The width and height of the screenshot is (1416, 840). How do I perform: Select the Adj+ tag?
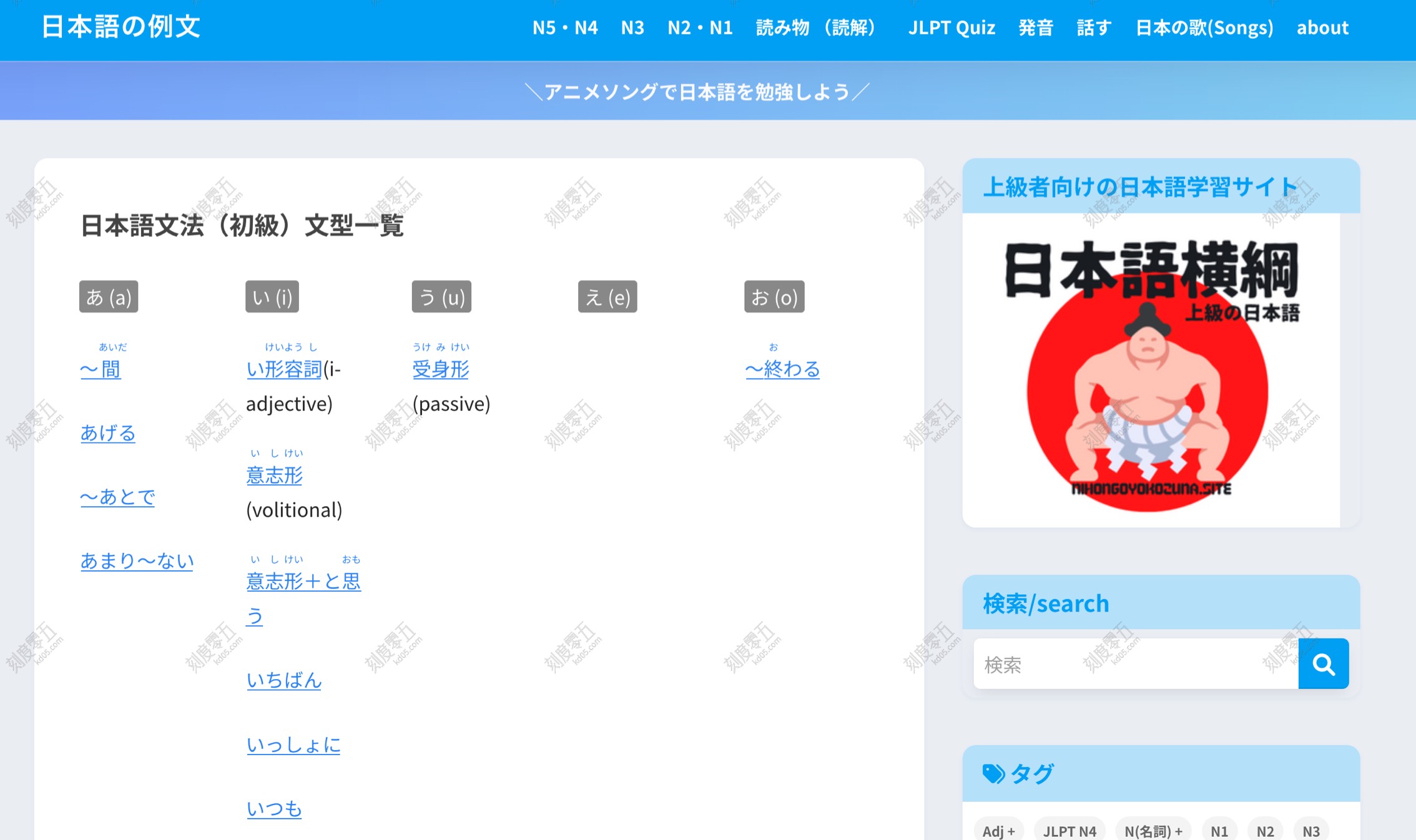[x=998, y=831]
